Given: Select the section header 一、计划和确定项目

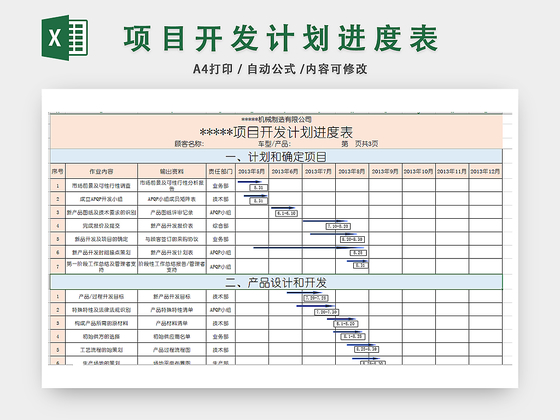Looking at the screenshot, I should point(276,156).
